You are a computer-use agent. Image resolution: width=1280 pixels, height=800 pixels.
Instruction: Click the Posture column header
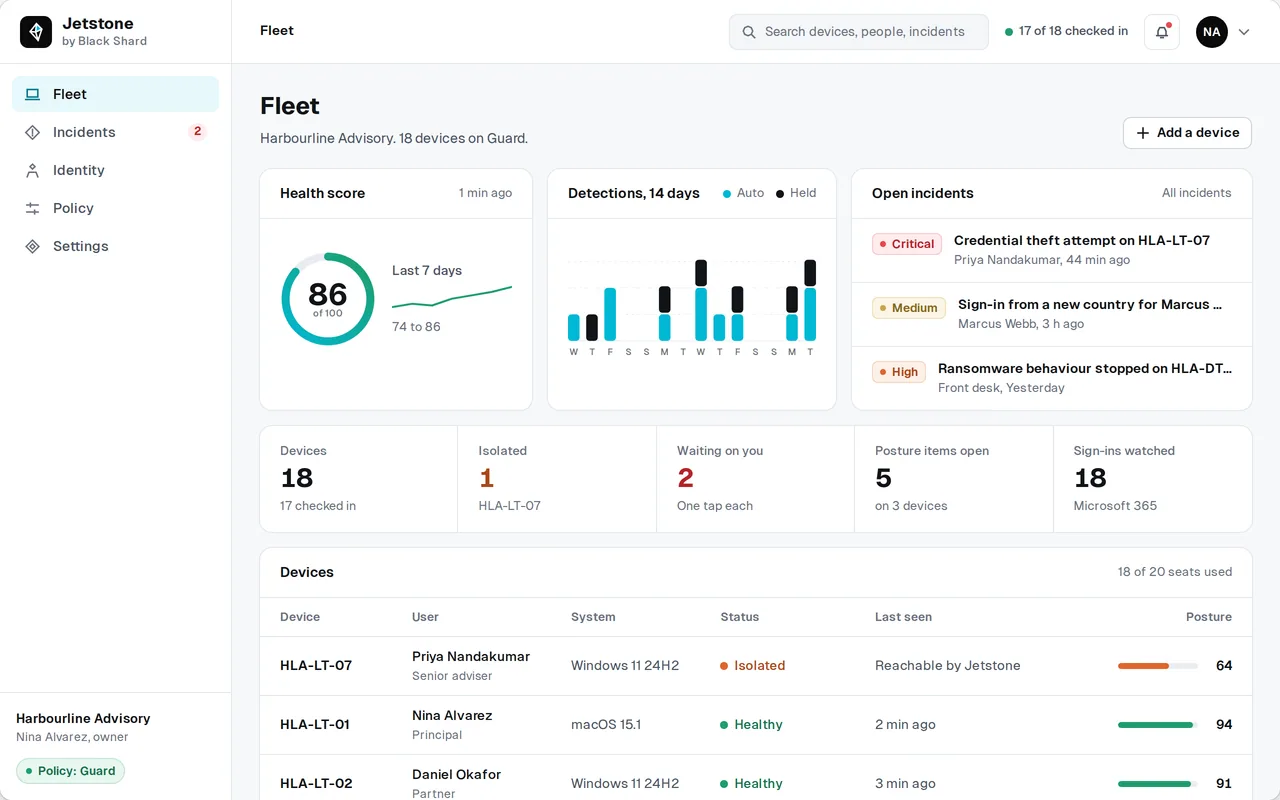point(1209,617)
